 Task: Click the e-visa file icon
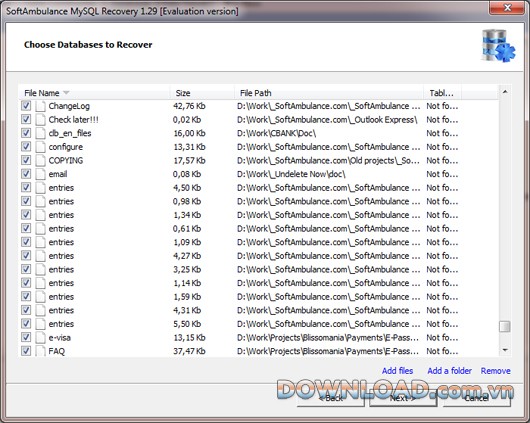[x=40, y=337]
